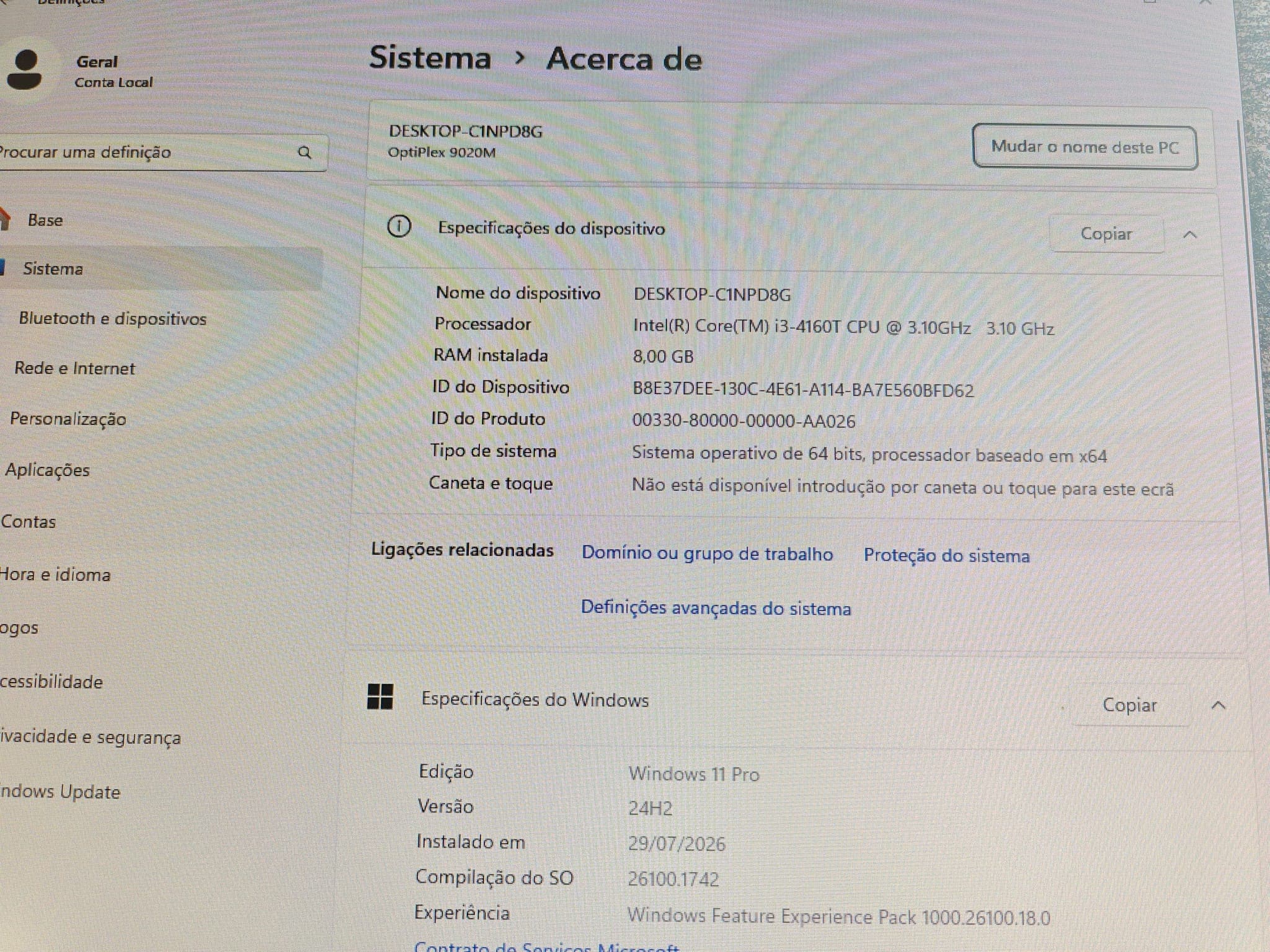Go to Rede e Internet settings
The width and height of the screenshot is (1270, 952).
[x=74, y=368]
